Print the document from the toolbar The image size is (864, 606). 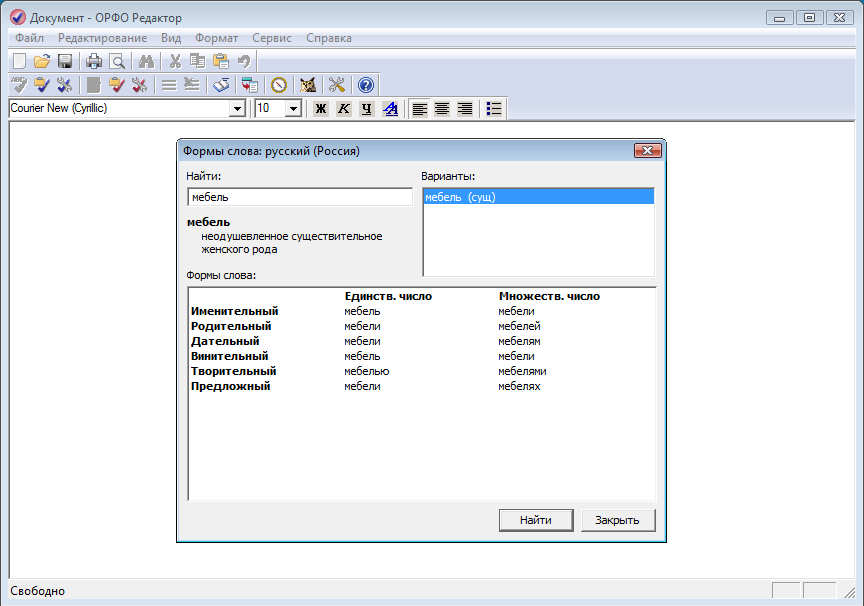94,61
